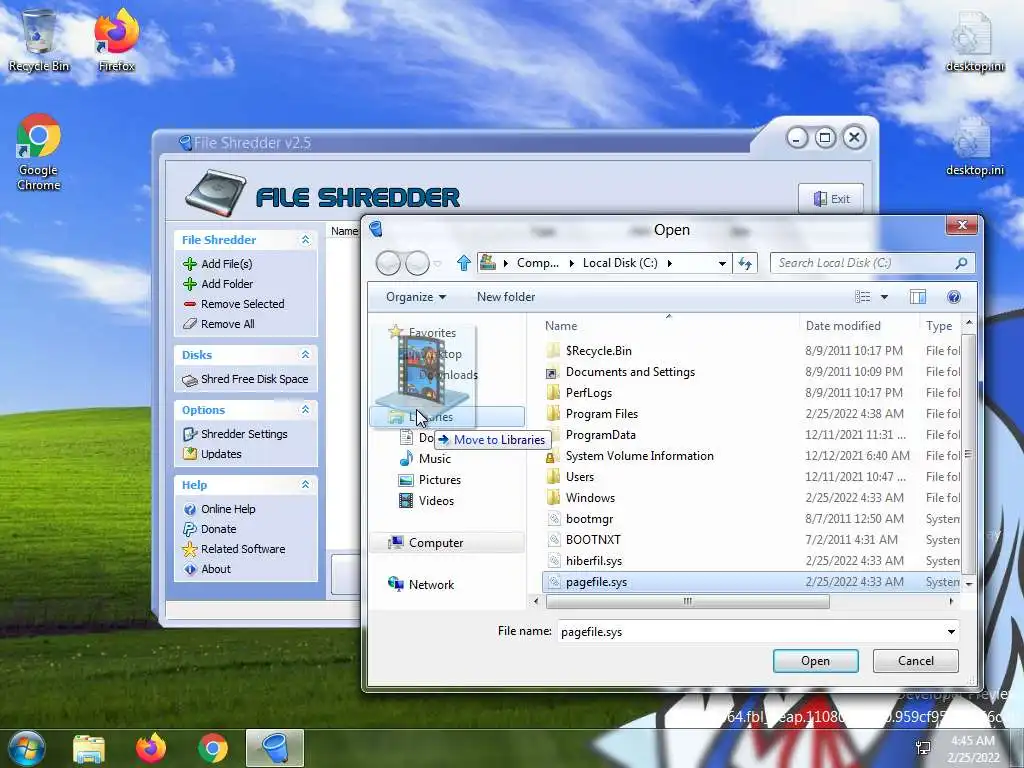Collapse the Help panel section
Viewport: 1024px width, 768px height.
[x=305, y=485]
